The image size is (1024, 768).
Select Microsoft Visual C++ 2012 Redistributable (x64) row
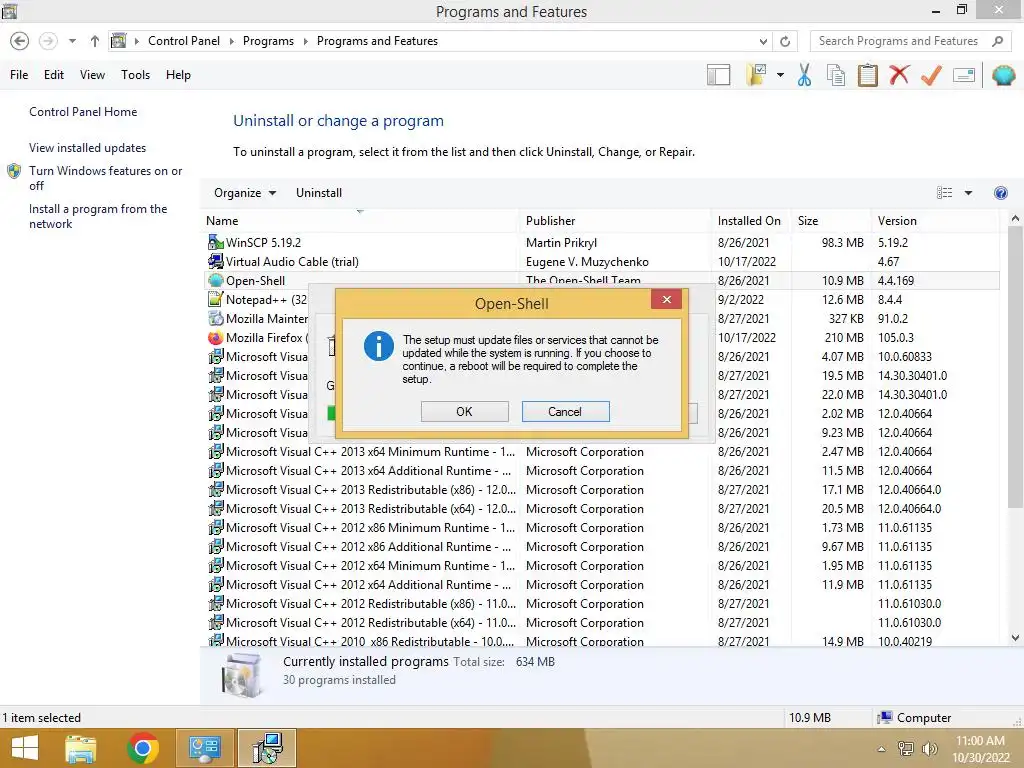601,622
